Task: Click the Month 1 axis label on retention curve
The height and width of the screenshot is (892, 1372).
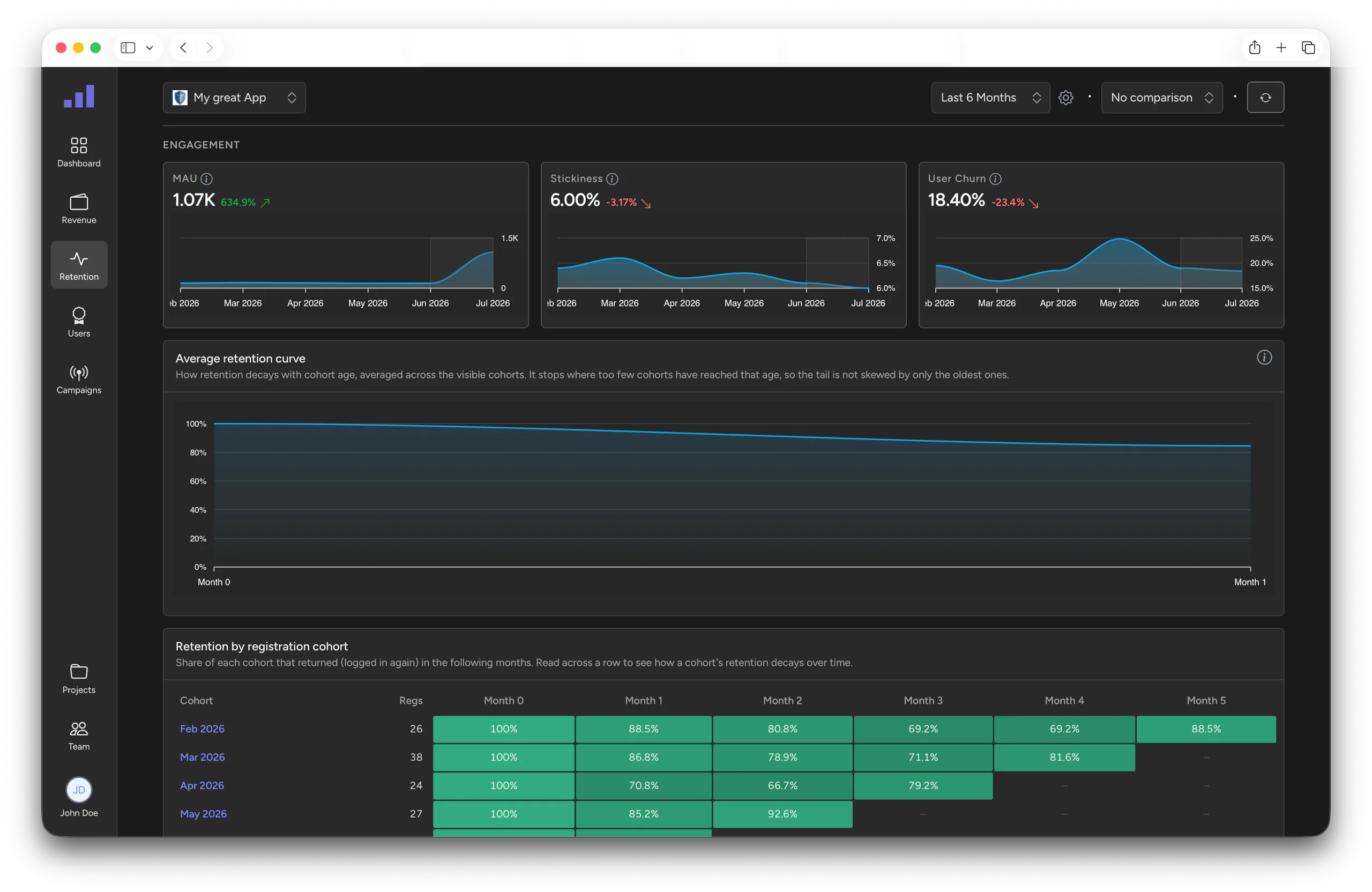Action: click(1250, 582)
